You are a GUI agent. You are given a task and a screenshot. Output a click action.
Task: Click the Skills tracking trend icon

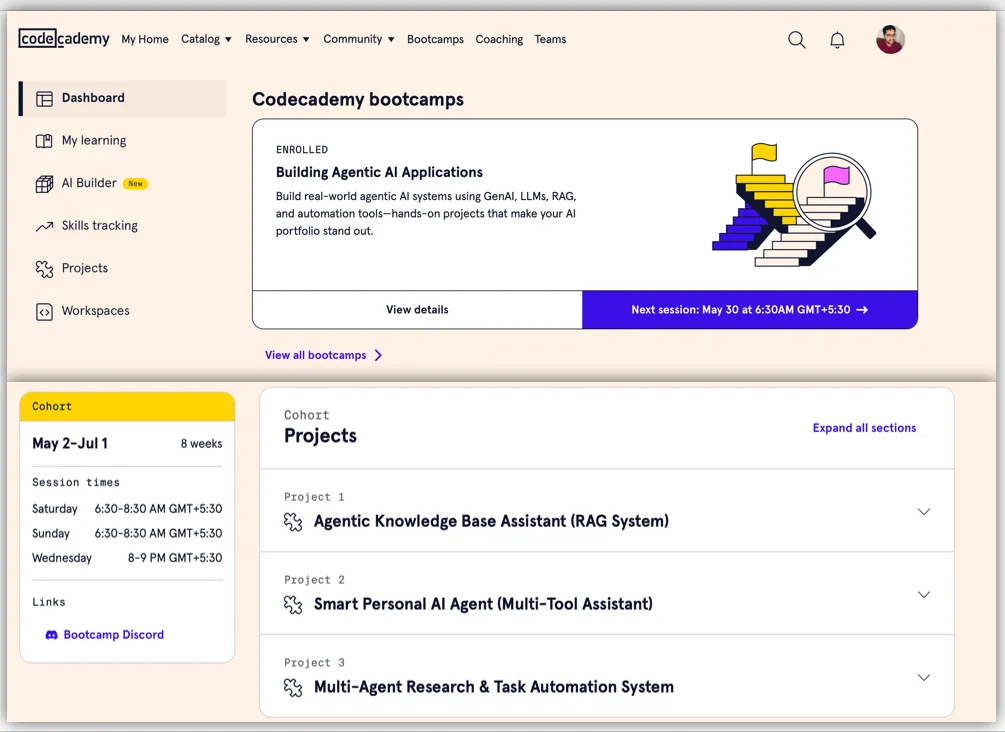(44, 226)
